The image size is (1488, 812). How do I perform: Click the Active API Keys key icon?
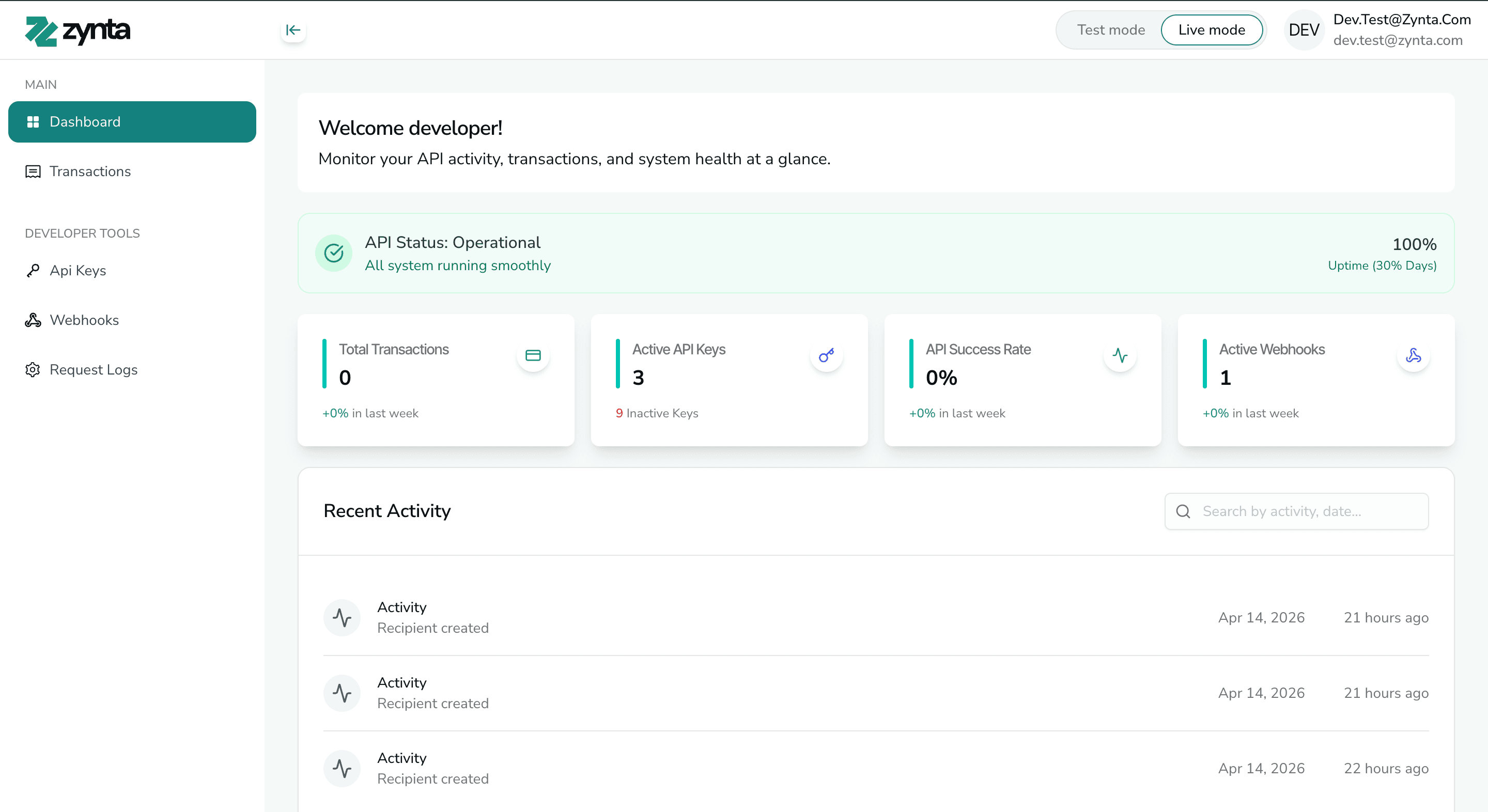(826, 355)
